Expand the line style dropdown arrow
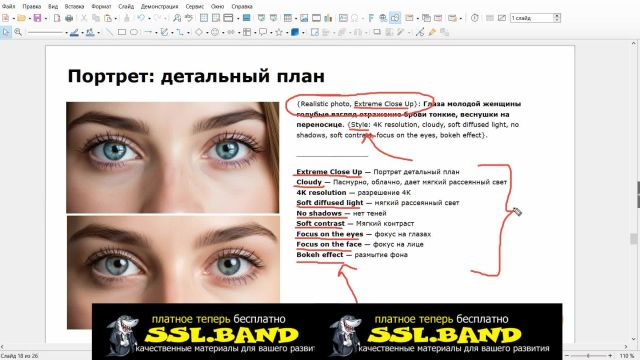The height and width of the screenshot is (360, 640). 66,33
